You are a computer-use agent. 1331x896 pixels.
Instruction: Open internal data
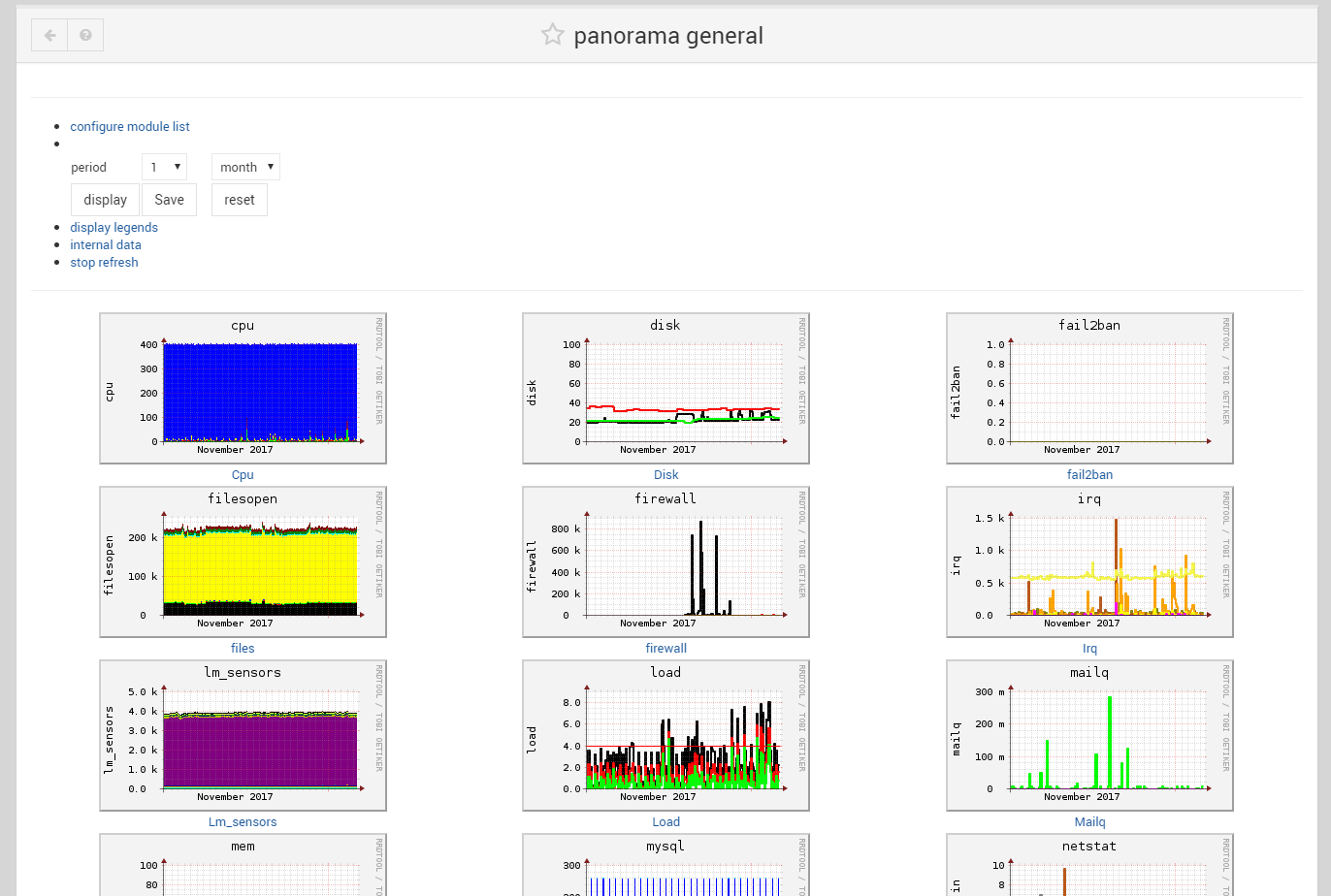[105, 244]
